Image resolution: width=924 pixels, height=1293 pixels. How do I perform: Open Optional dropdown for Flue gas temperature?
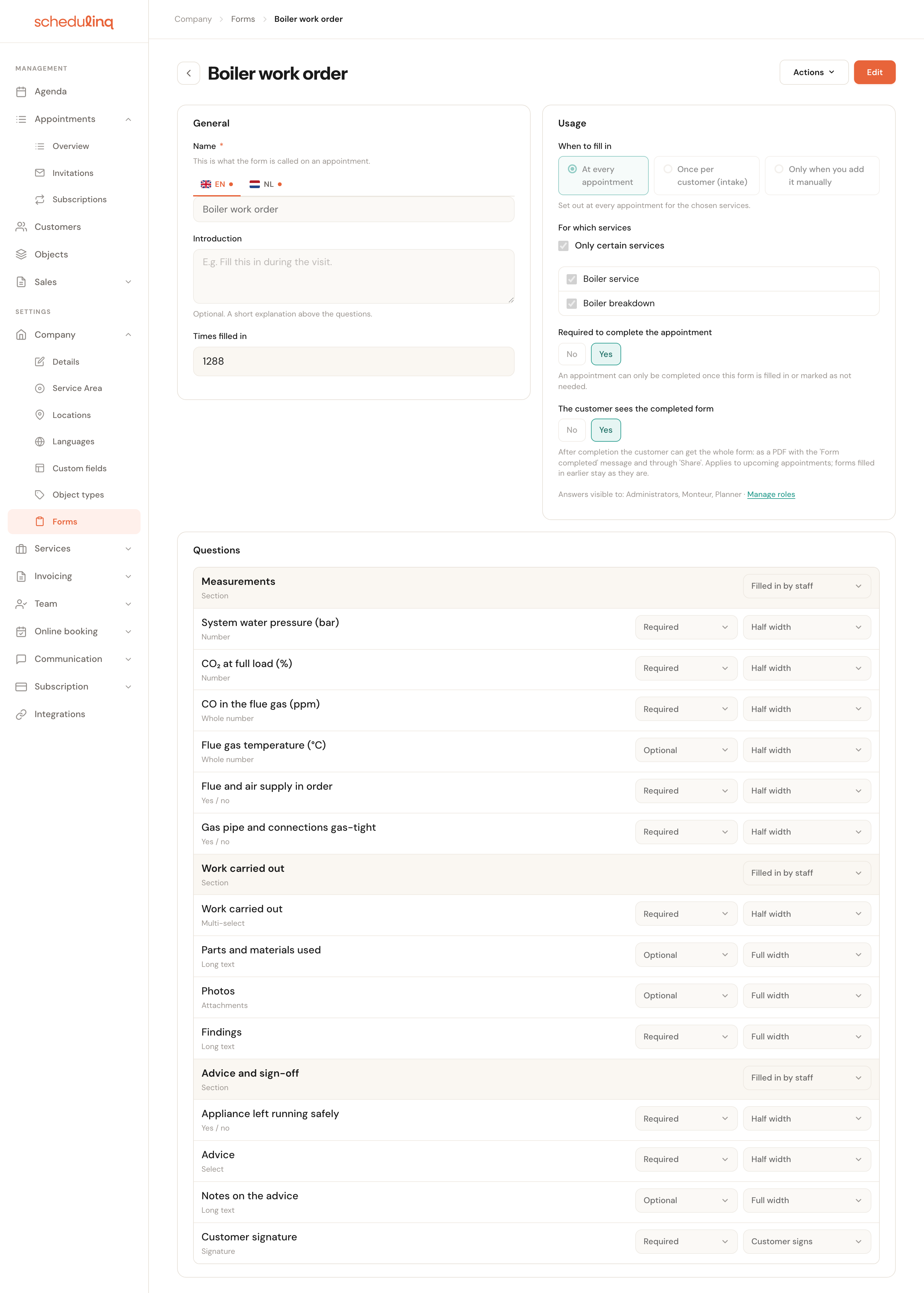point(686,751)
